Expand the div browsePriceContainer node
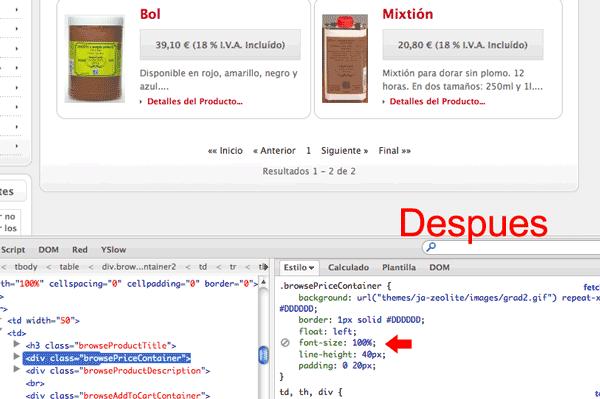The height and width of the screenshot is (399, 600). coord(16,357)
